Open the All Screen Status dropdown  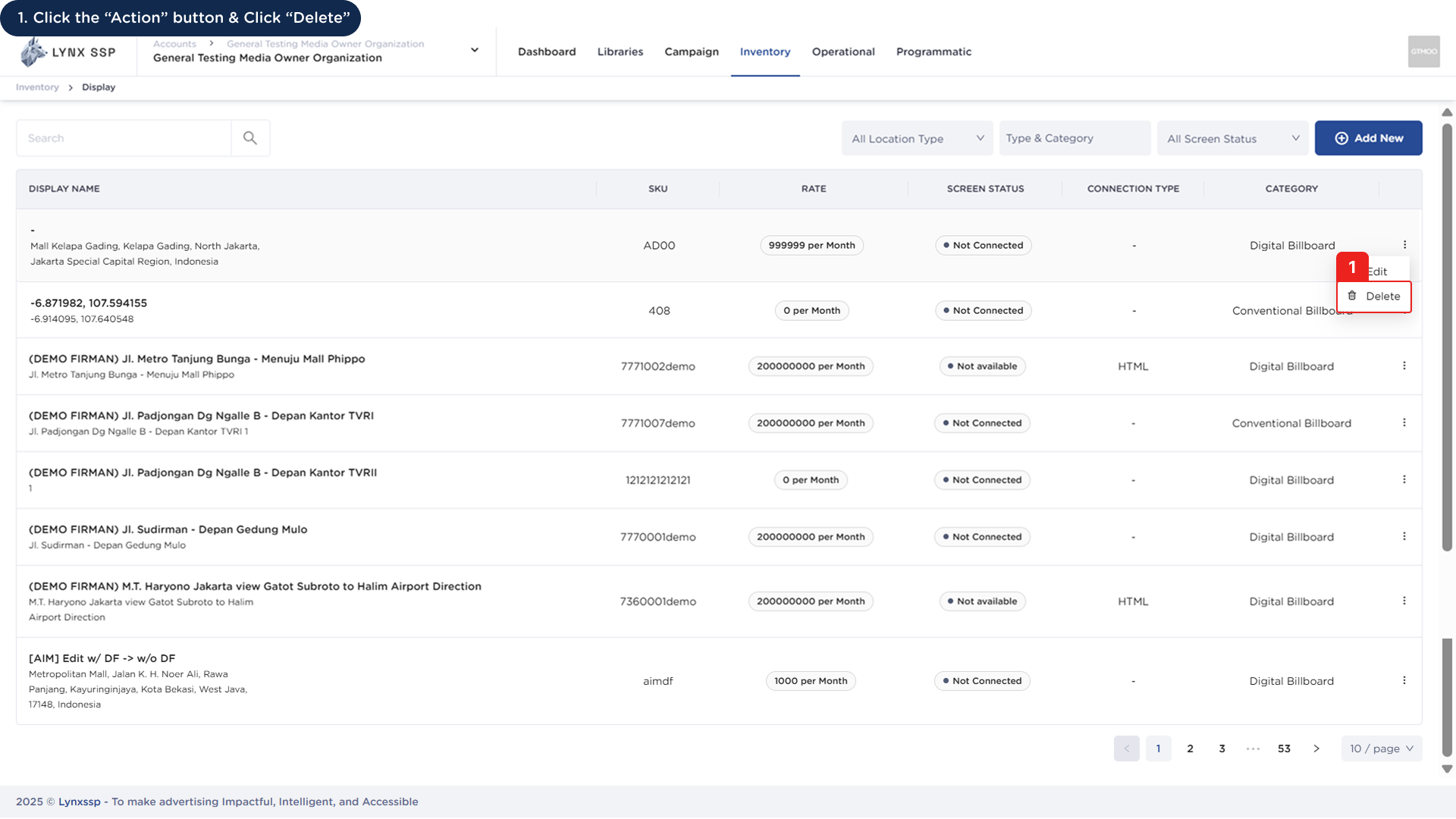coord(1232,138)
